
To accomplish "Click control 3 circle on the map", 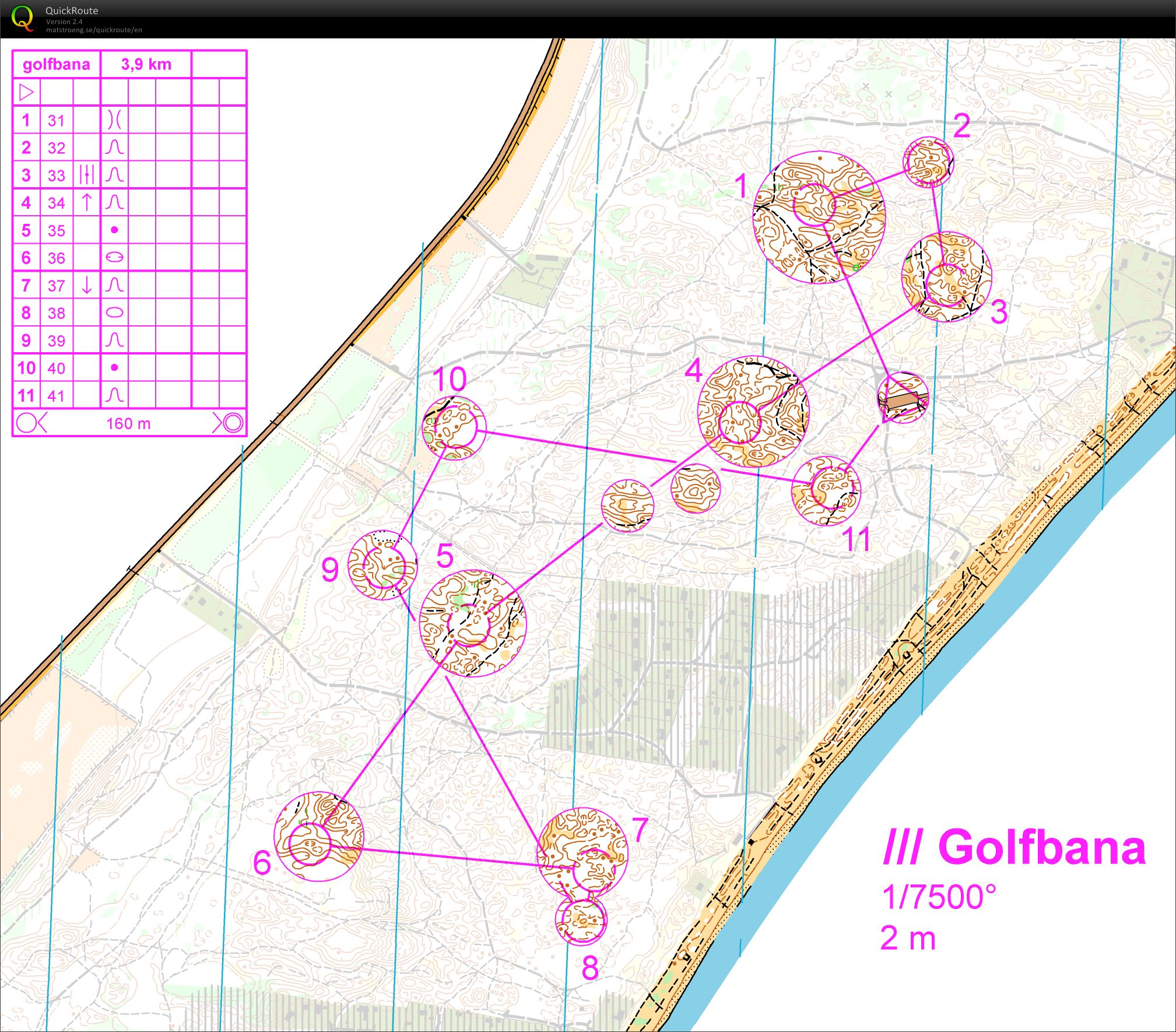I will click(946, 285).
